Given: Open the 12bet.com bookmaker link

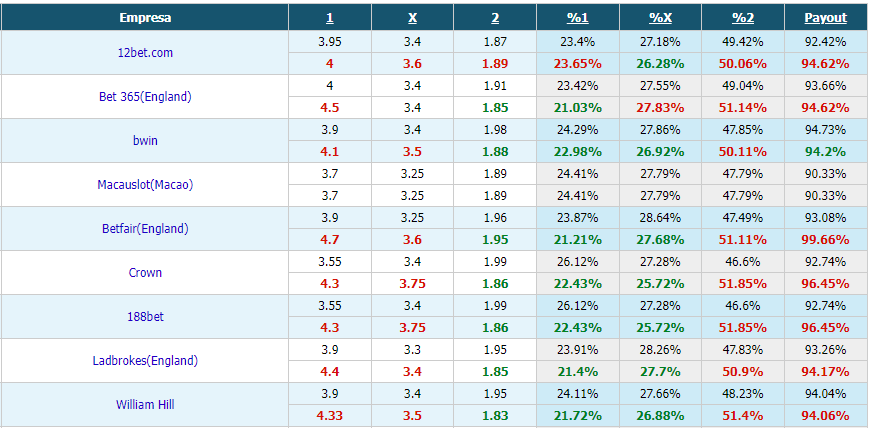Looking at the screenshot, I should tap(145, 53).
